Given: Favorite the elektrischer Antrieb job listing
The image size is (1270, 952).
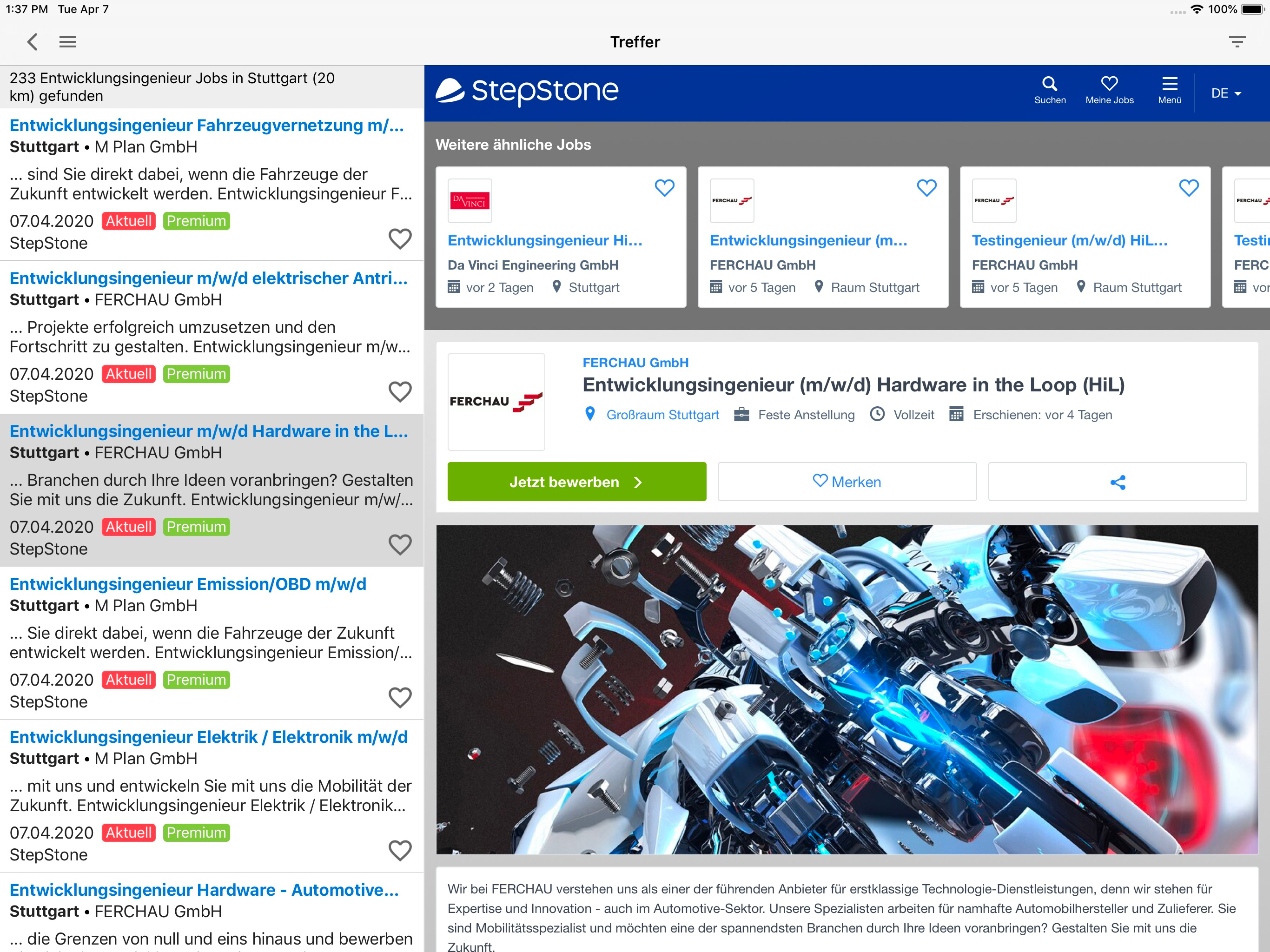Looking at the screenshot, I should point(400,391).
